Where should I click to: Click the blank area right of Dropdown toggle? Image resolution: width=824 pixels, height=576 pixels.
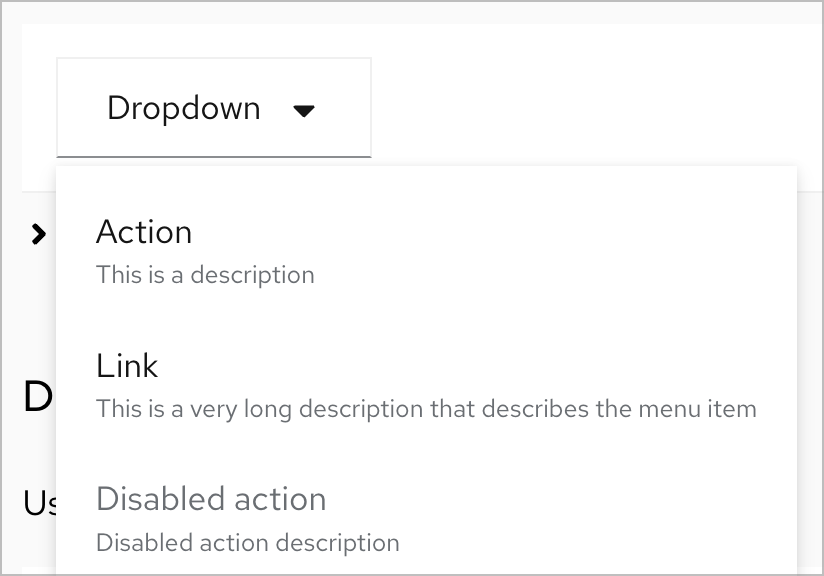point(580,108)
